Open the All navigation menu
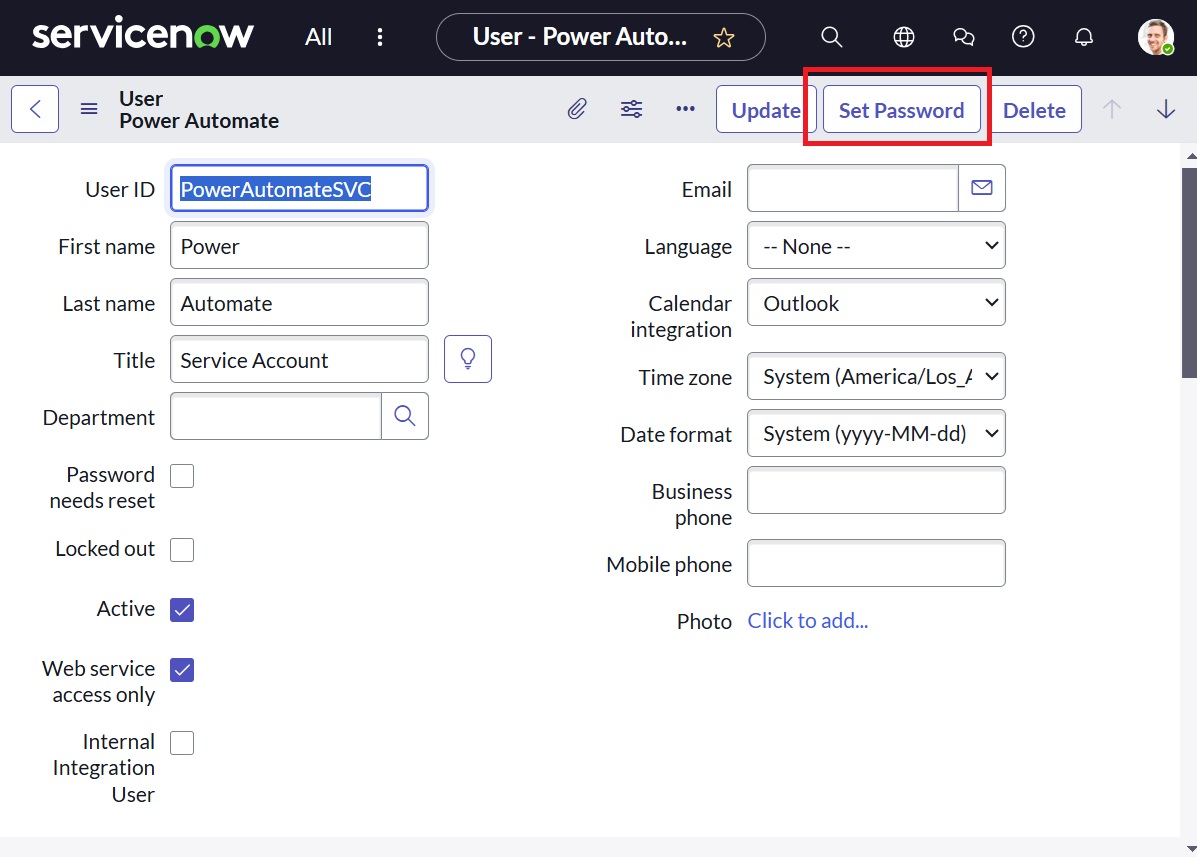The image size is (1197, 857). pyautogui.click(x=318, y=37)
